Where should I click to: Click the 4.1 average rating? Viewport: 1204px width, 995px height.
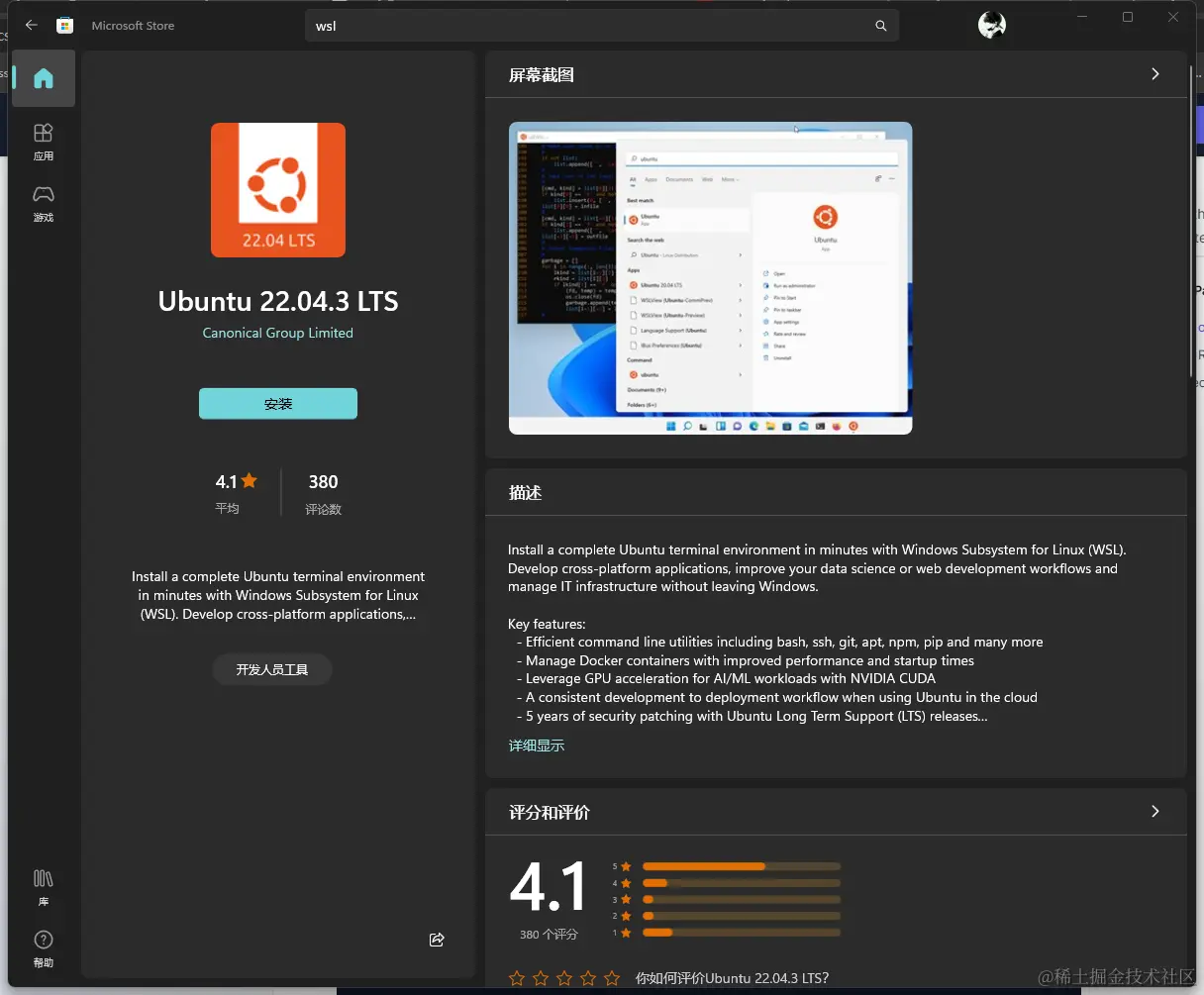236,493
